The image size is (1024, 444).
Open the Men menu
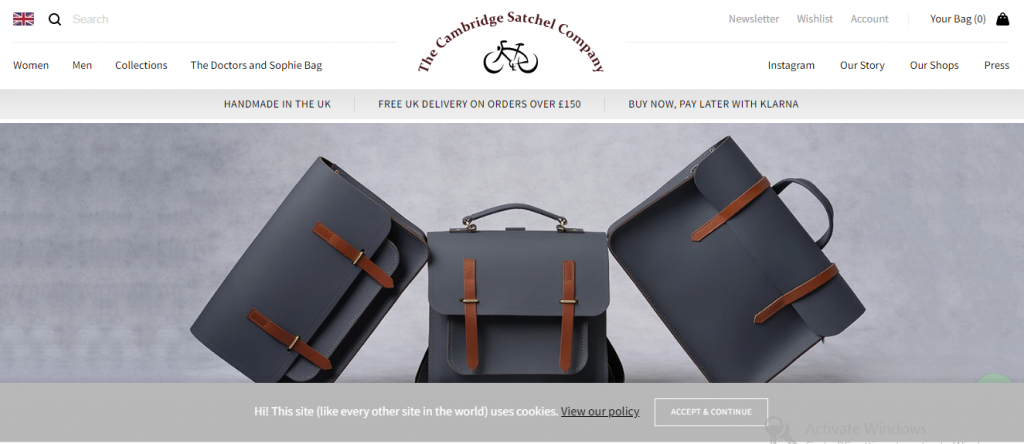click(x=82, y=65)
